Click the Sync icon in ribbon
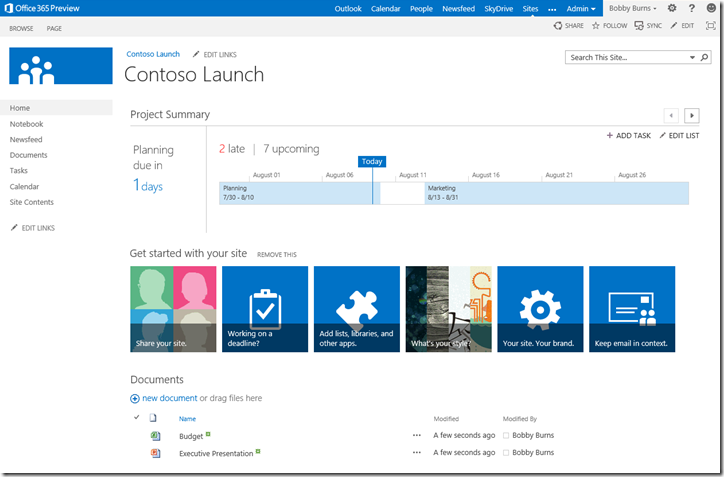 [639, 26]
